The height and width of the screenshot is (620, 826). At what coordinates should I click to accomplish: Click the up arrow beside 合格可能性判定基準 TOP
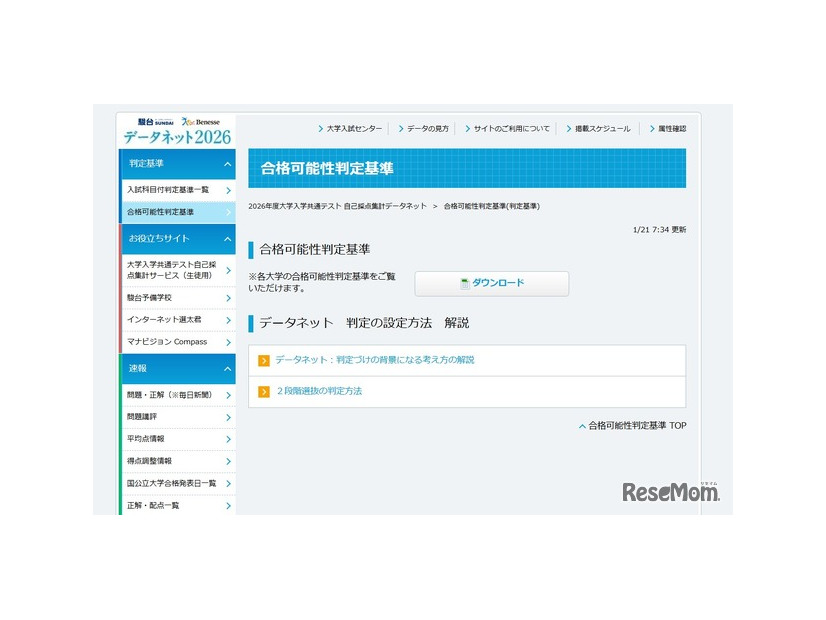click(581, 425)
